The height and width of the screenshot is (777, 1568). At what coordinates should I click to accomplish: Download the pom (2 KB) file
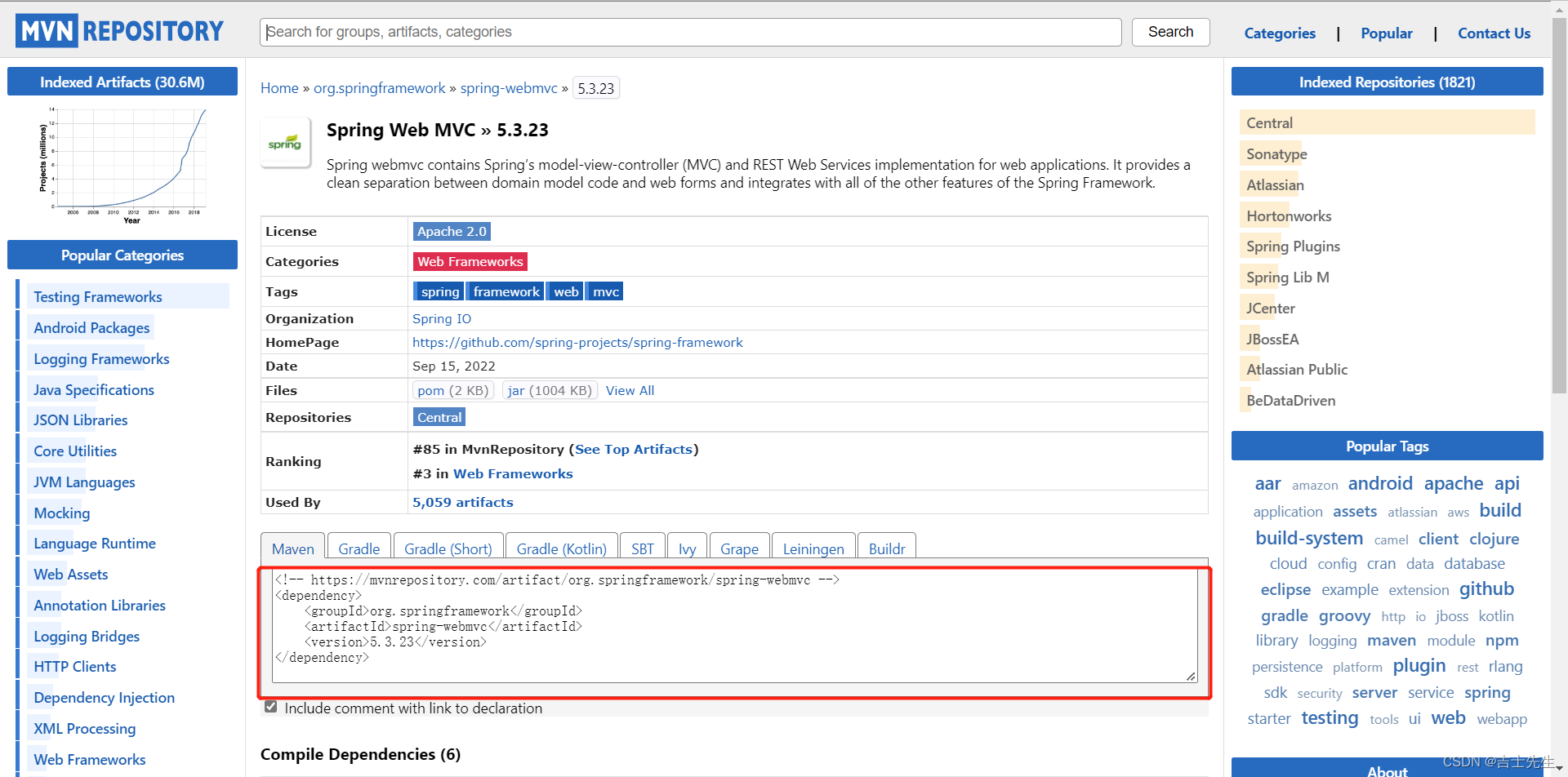(453, 391)
